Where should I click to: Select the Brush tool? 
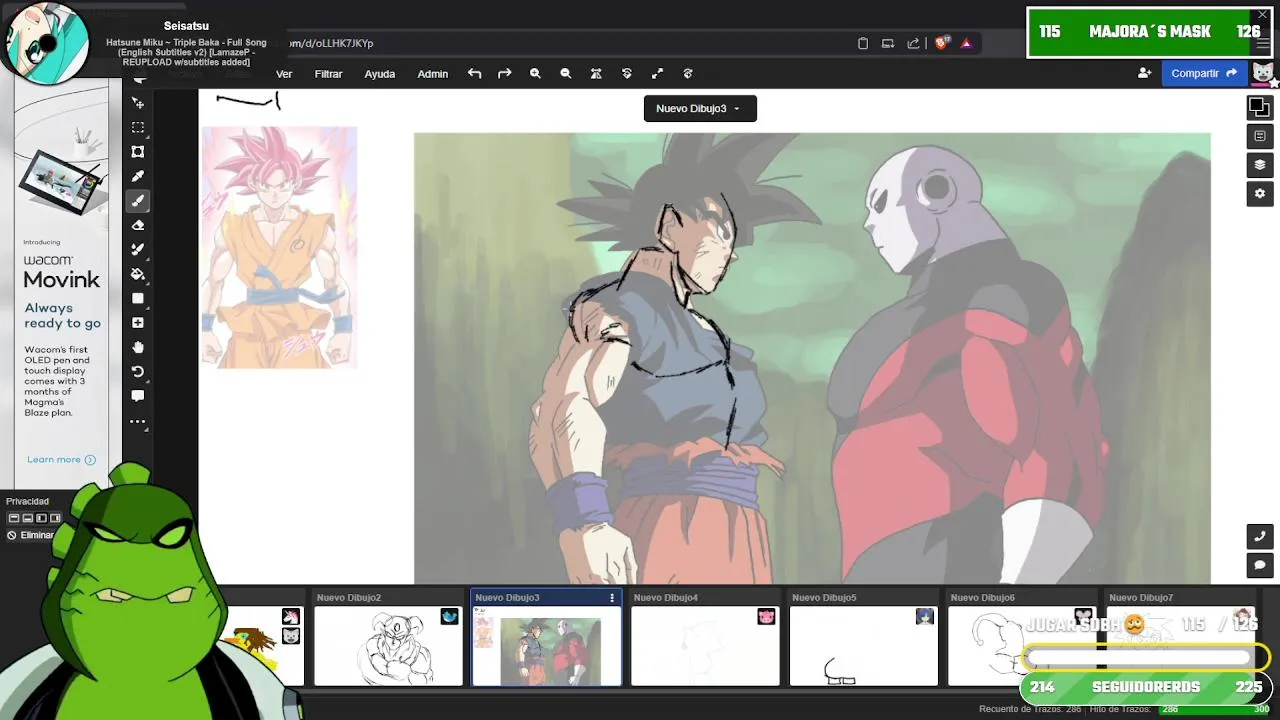point(138,201)
